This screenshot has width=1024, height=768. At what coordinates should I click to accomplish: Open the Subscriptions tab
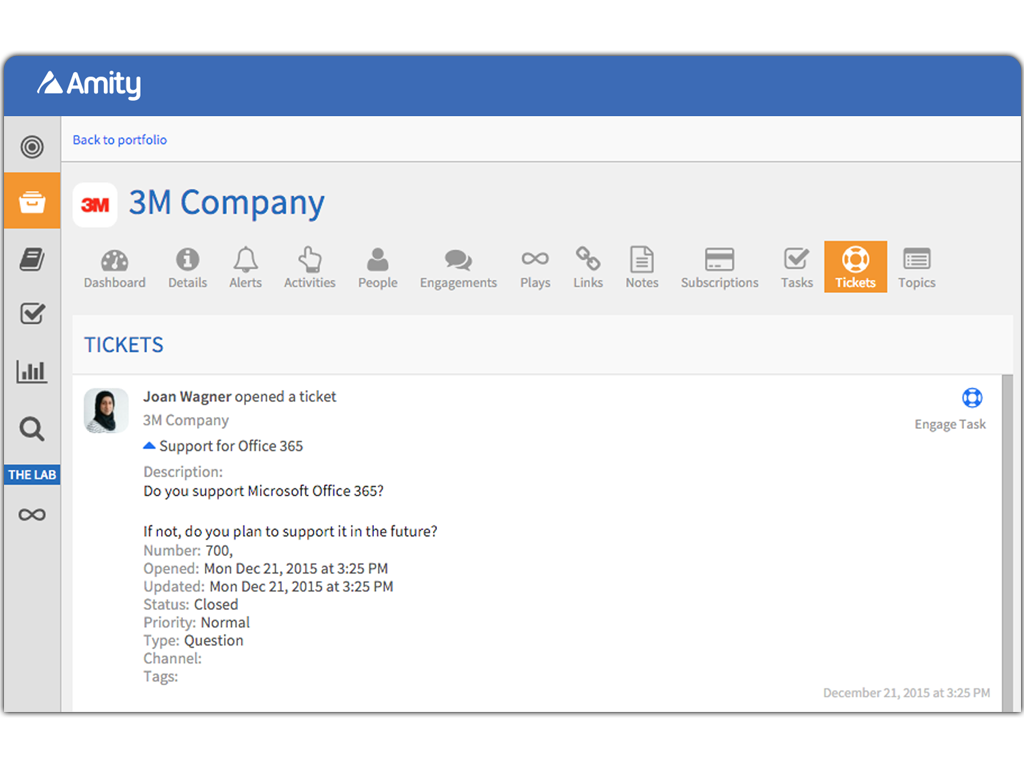click(719, 268)
